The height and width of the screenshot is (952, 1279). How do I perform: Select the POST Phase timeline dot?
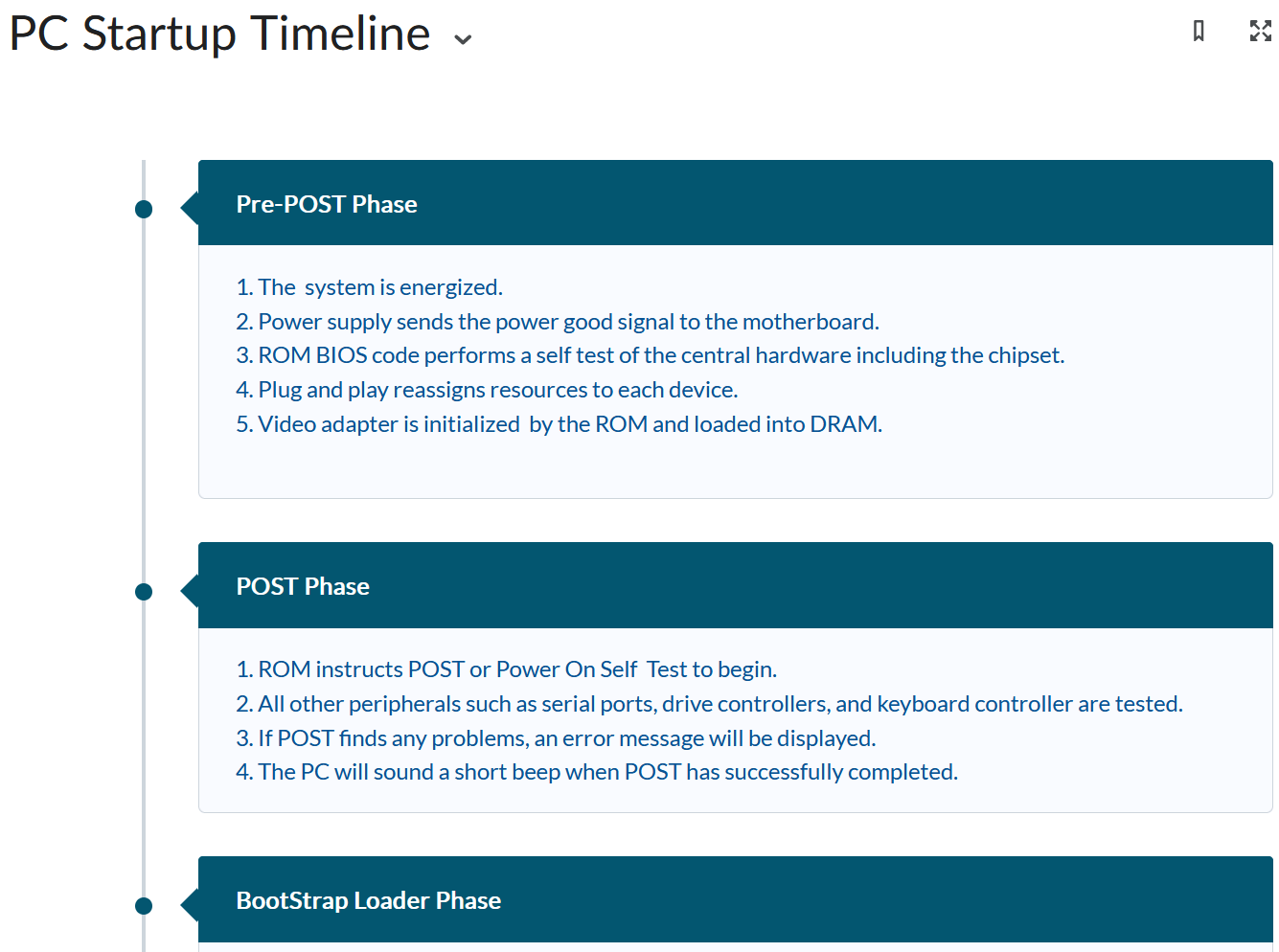[x=144, y=592]
